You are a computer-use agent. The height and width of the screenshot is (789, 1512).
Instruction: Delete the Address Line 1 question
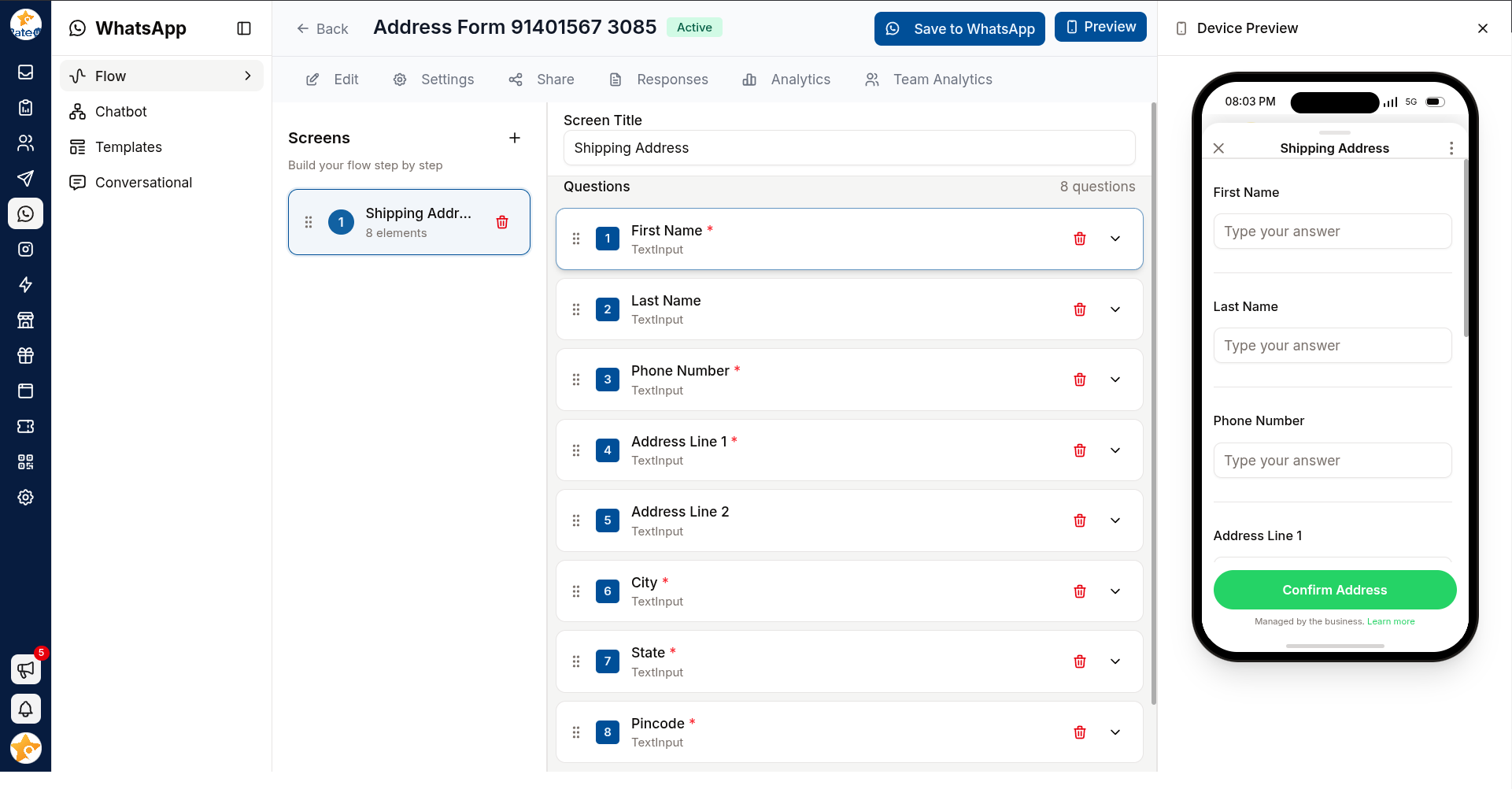pos(1080,450)
